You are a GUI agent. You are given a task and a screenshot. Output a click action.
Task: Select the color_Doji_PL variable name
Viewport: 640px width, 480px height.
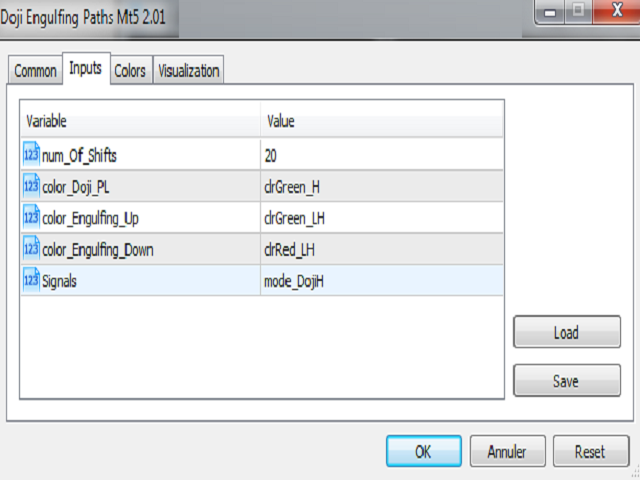(x=76, y=187)
